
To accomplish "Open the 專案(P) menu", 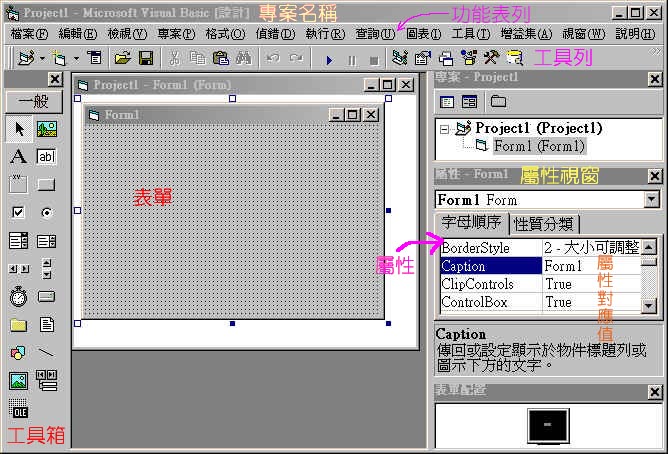I will click(176, 34).
